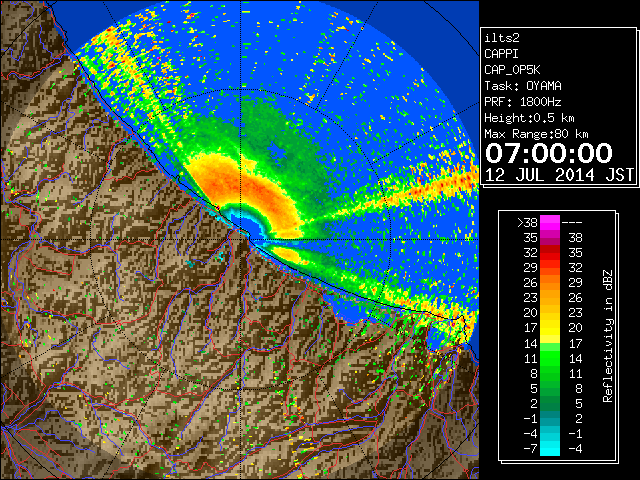Screen dimensions: 640x480
Task: Click the '>38' legend value
Action: coord(527,223)
